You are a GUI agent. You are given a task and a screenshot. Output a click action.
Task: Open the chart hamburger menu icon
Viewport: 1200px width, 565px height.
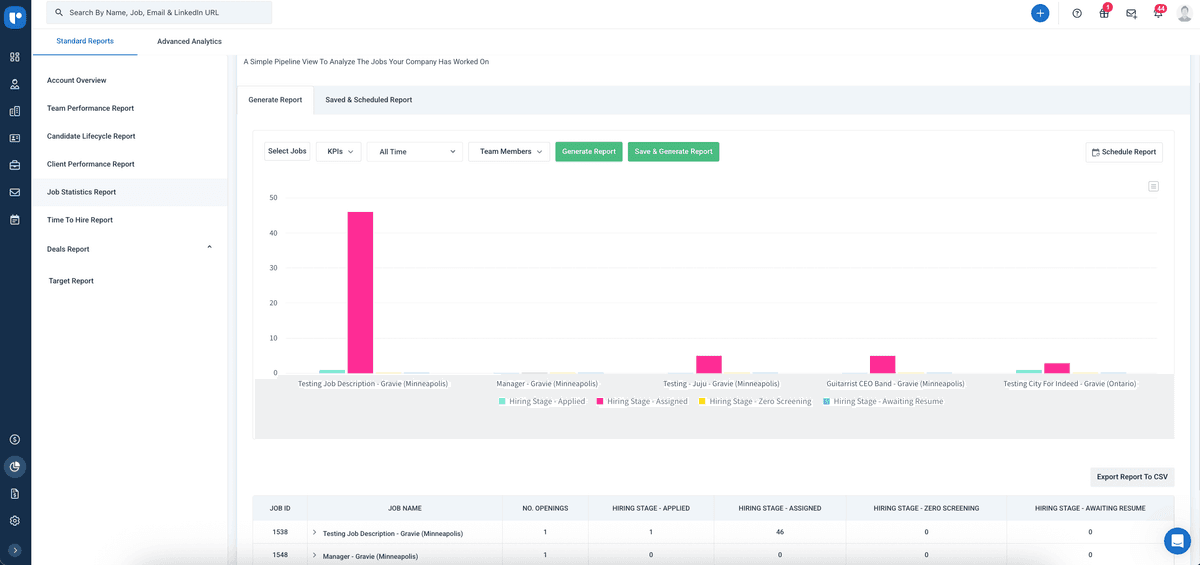tap(1153, 186)
